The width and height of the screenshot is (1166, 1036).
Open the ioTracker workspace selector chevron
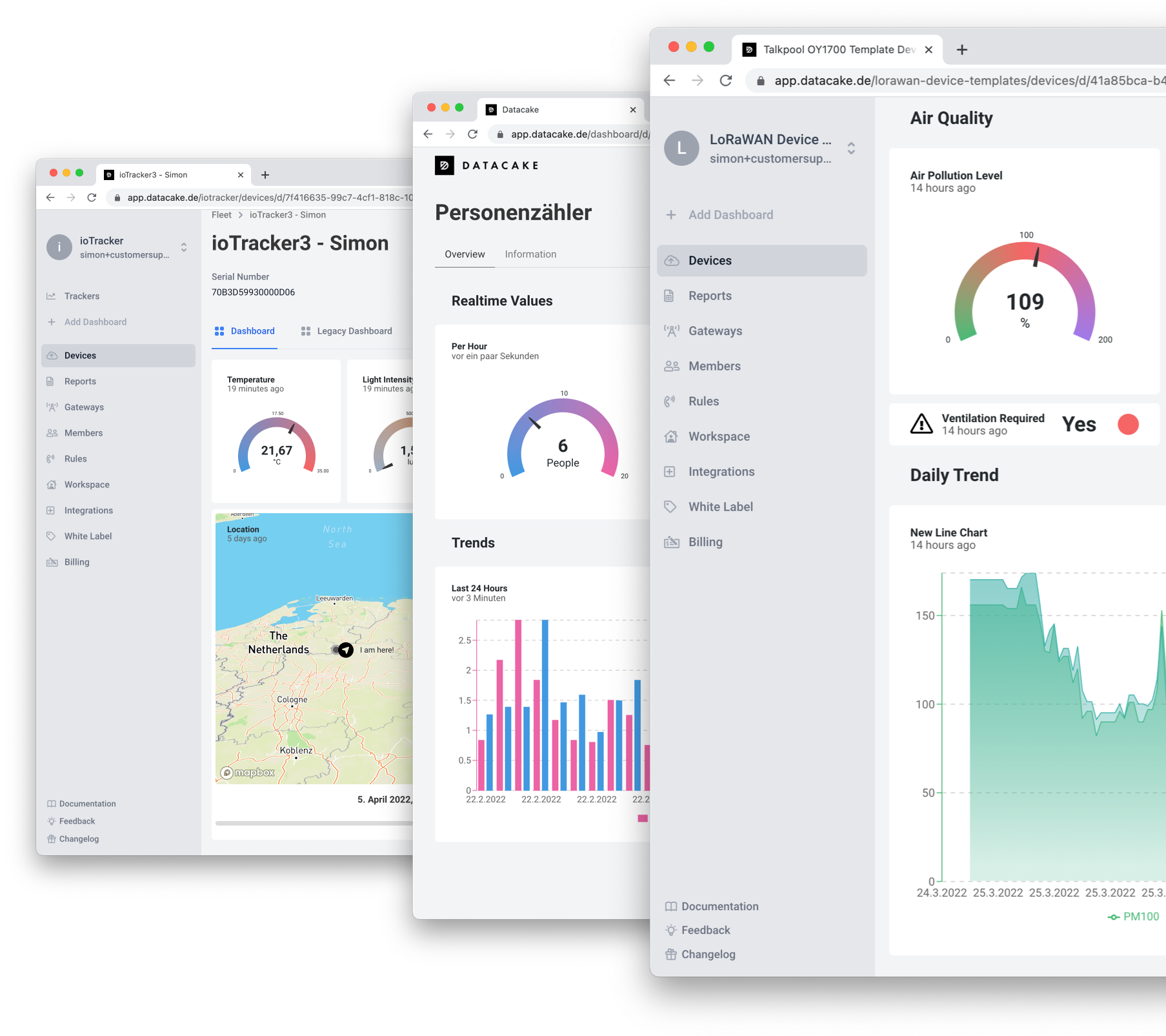click(184, 247)
